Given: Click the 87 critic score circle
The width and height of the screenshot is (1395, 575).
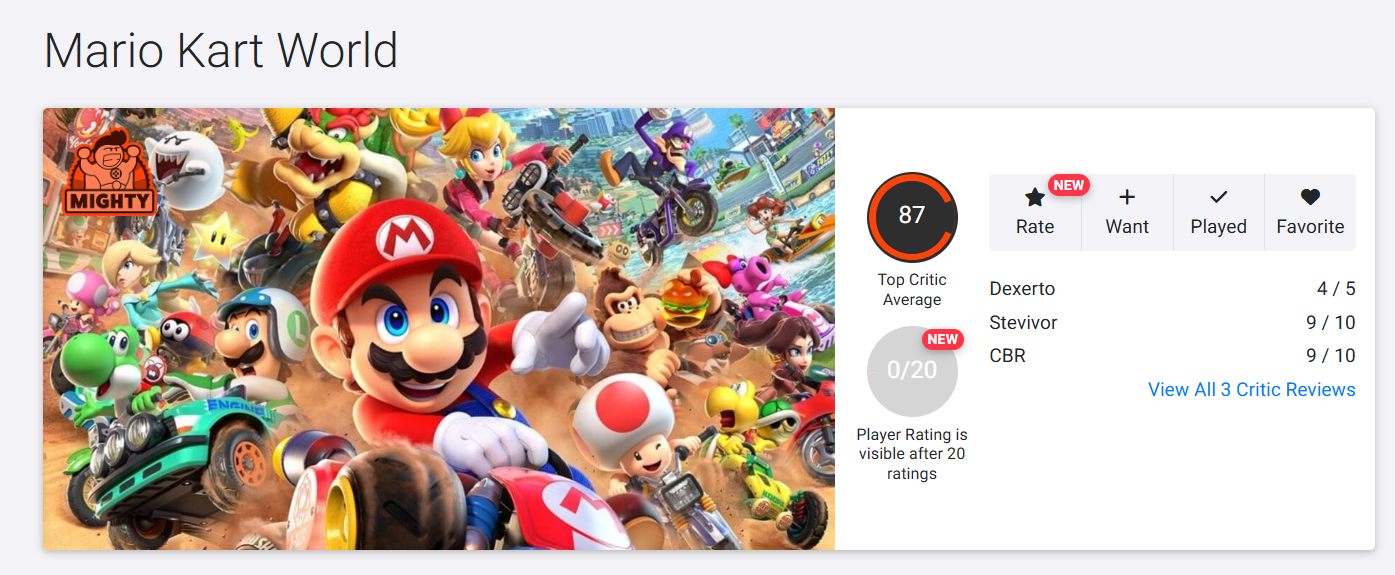Looking at the screenshot, I should (x=912, y=217).
